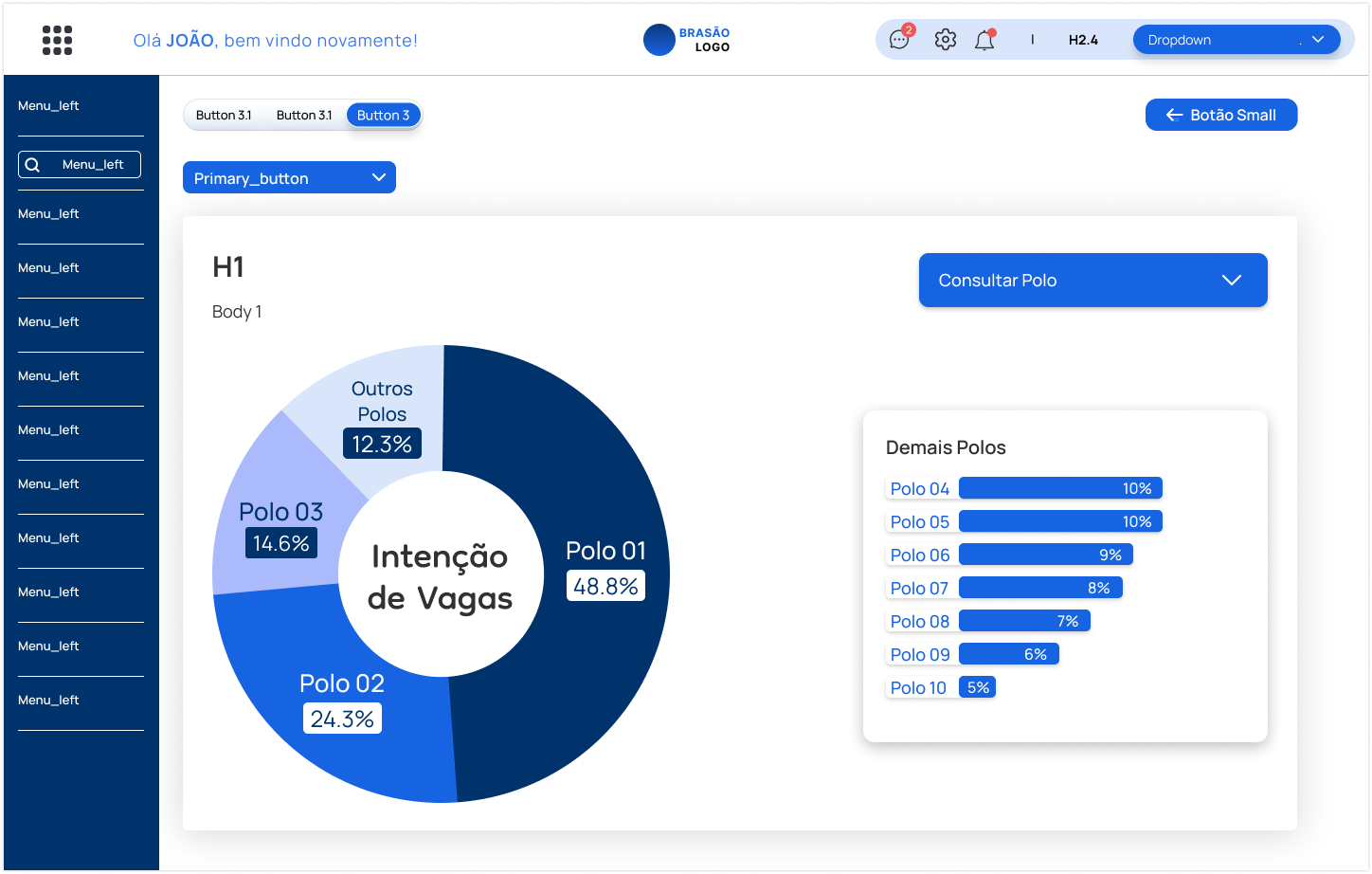Select the active Button 3 segment

coord(383,115)
